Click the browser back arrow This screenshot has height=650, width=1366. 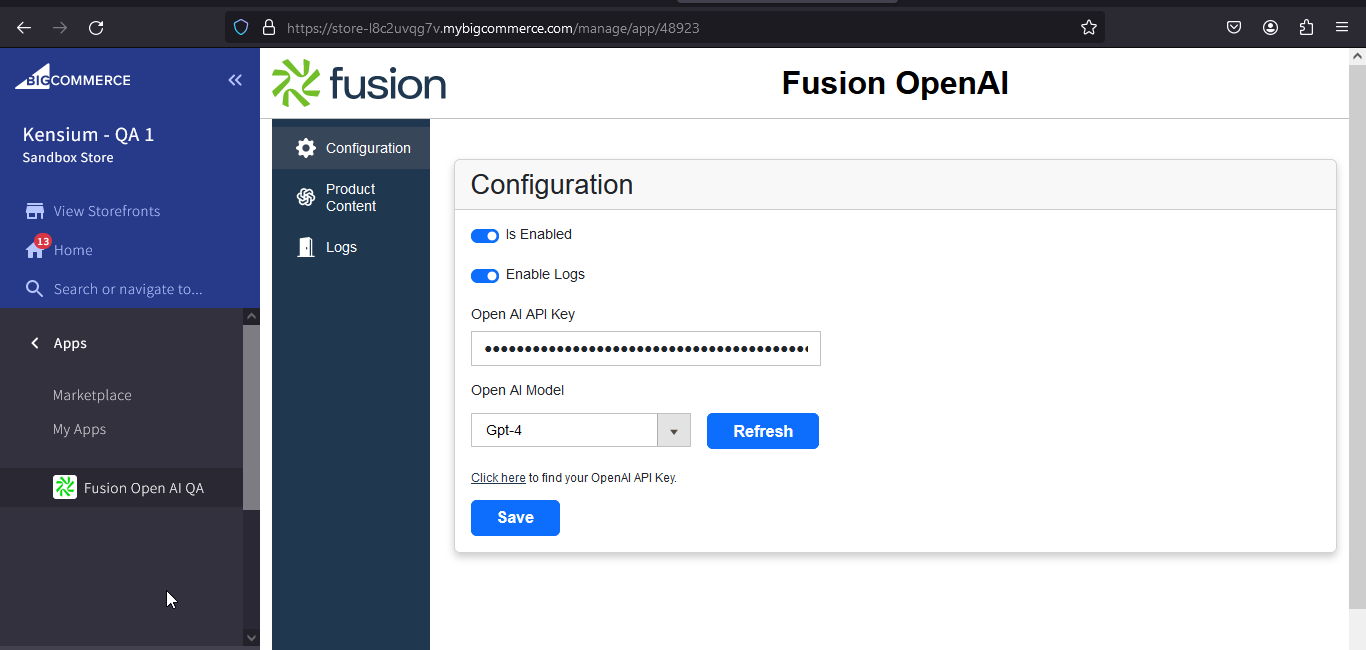(24, 28)
